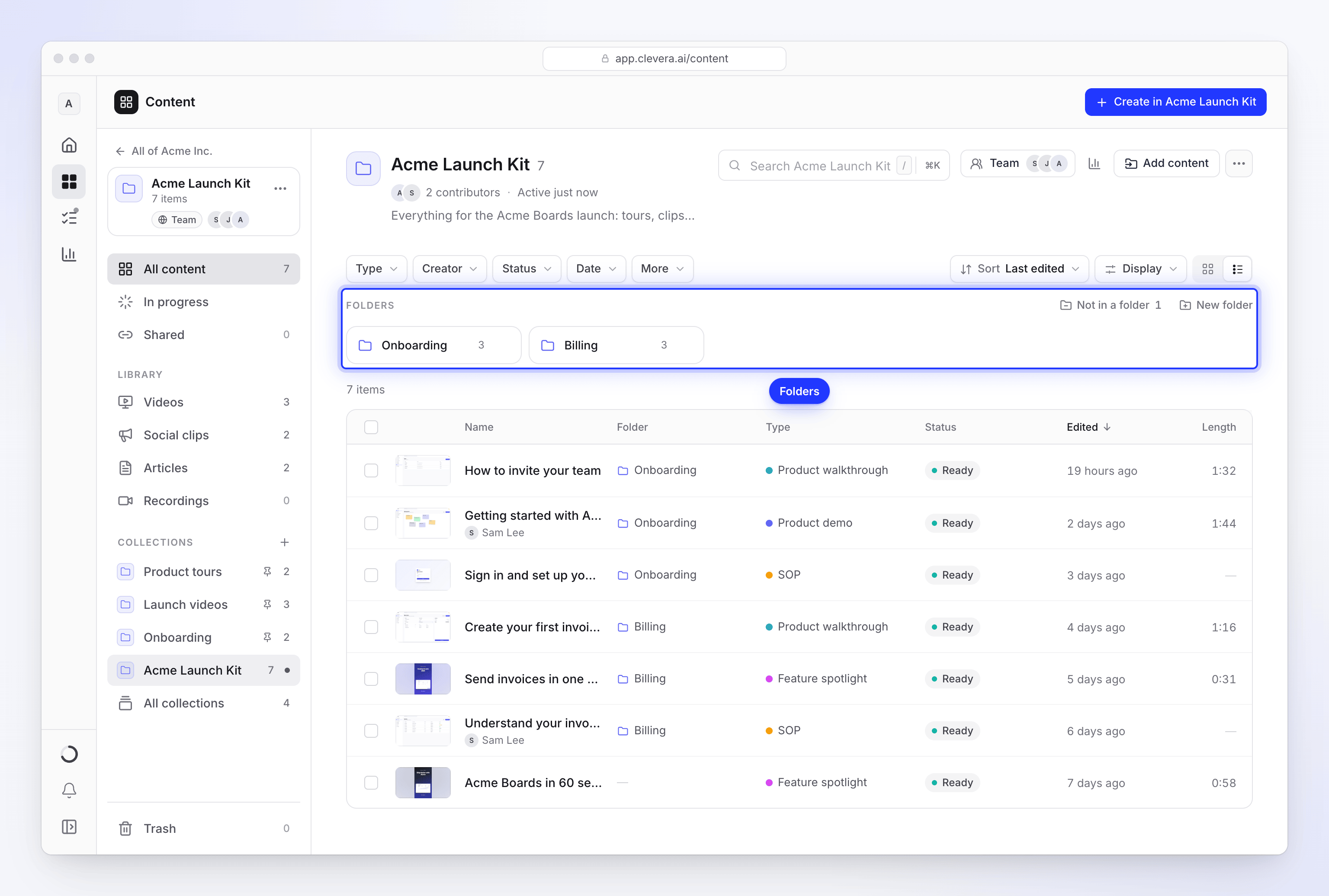Open All collections in sidebar
Viewport: 1329px width, 896px height.
(203, 704)
